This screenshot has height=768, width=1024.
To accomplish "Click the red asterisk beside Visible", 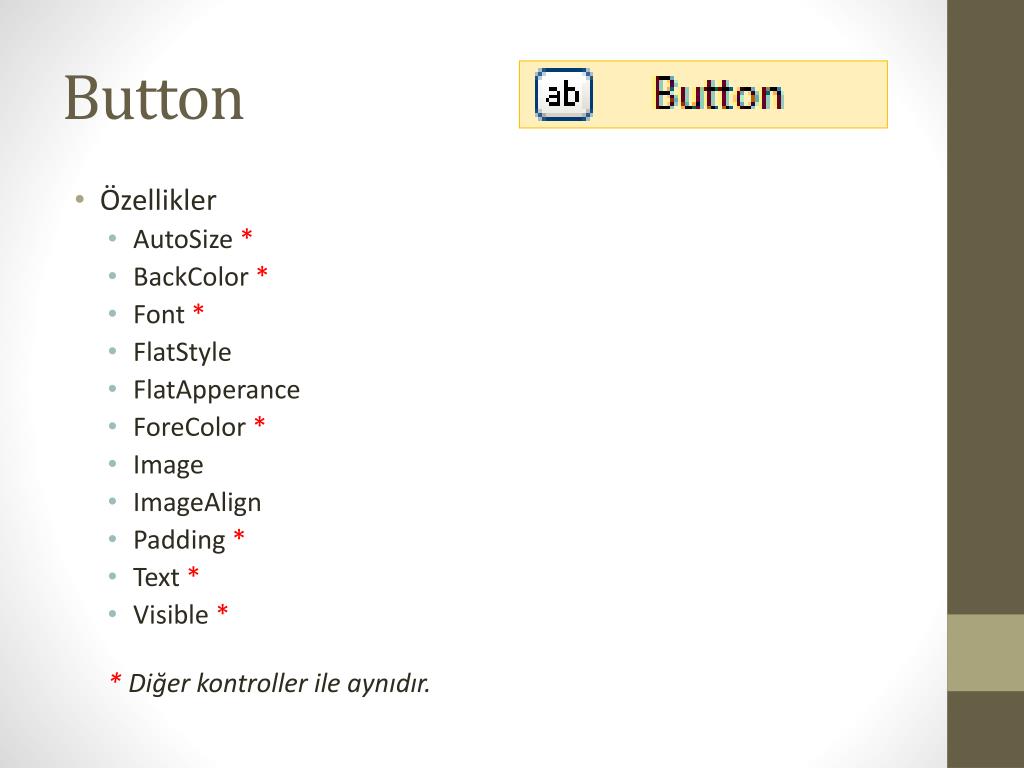I will coord(223,610).
